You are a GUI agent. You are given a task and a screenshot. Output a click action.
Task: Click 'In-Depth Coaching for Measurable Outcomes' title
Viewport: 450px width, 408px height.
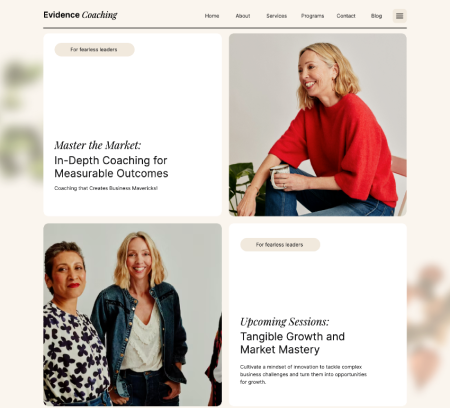coord(111,167)
